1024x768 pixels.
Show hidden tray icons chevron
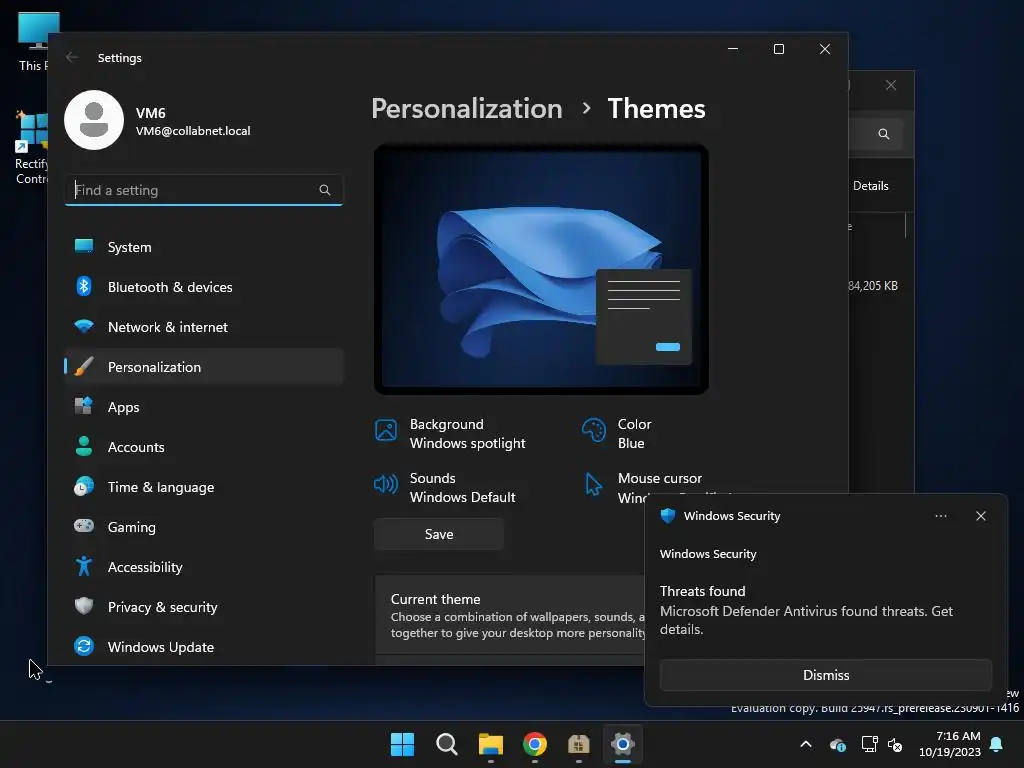pos(806,744)
